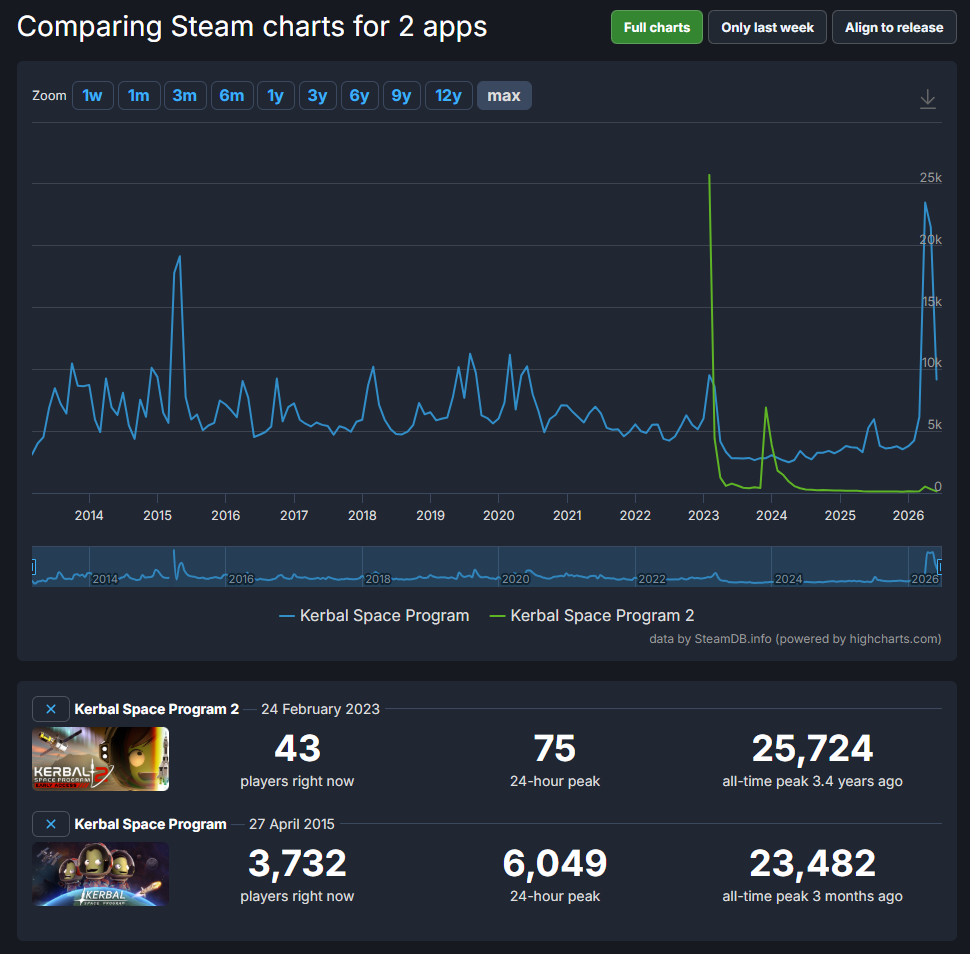Image resolution: width=970 pixels, height=954 pixels.
Task: Grab the right navigator range handle
Action: pos(940,566)
